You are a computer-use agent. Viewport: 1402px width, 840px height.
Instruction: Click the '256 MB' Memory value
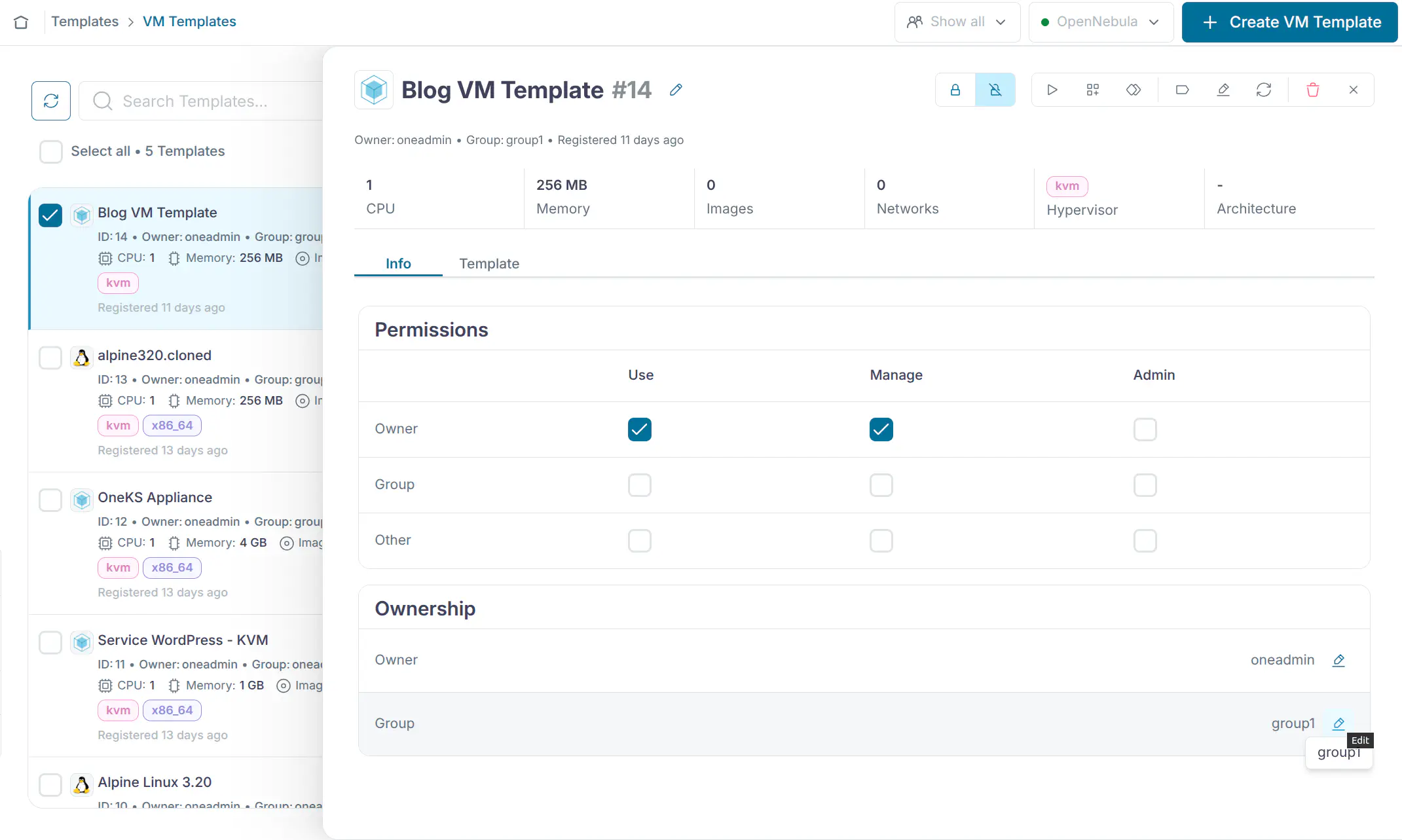[x=562, y=185]
